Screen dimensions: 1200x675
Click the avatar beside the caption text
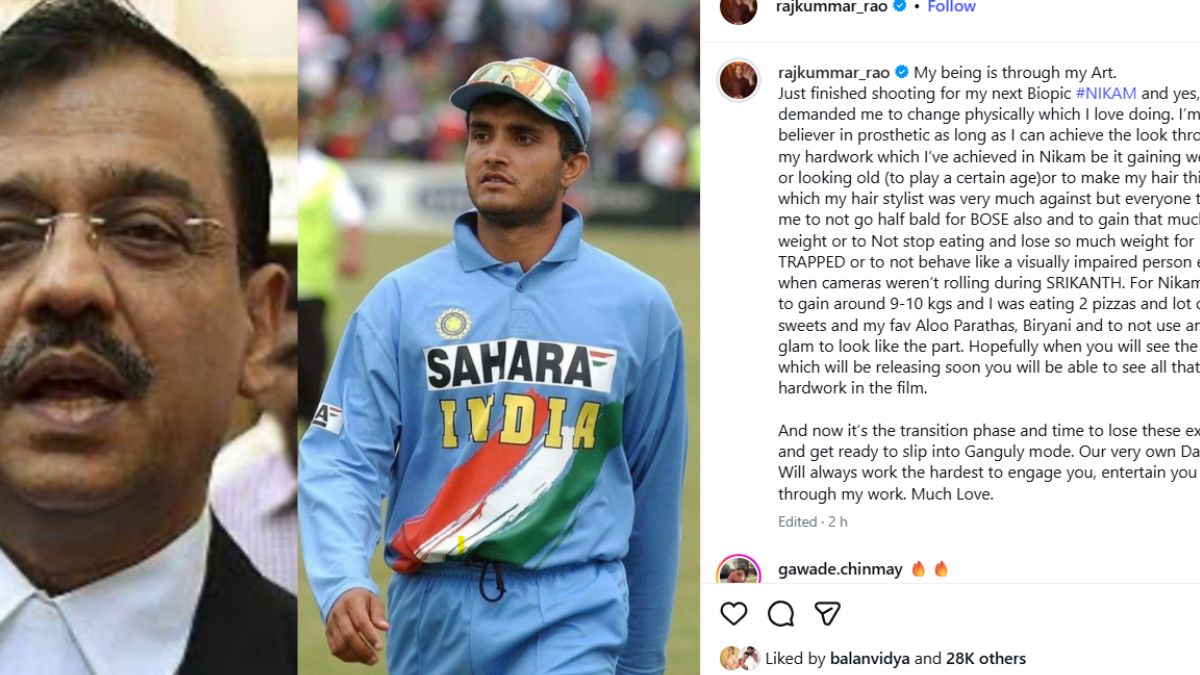pyautogui.click(x=739, y=80)
